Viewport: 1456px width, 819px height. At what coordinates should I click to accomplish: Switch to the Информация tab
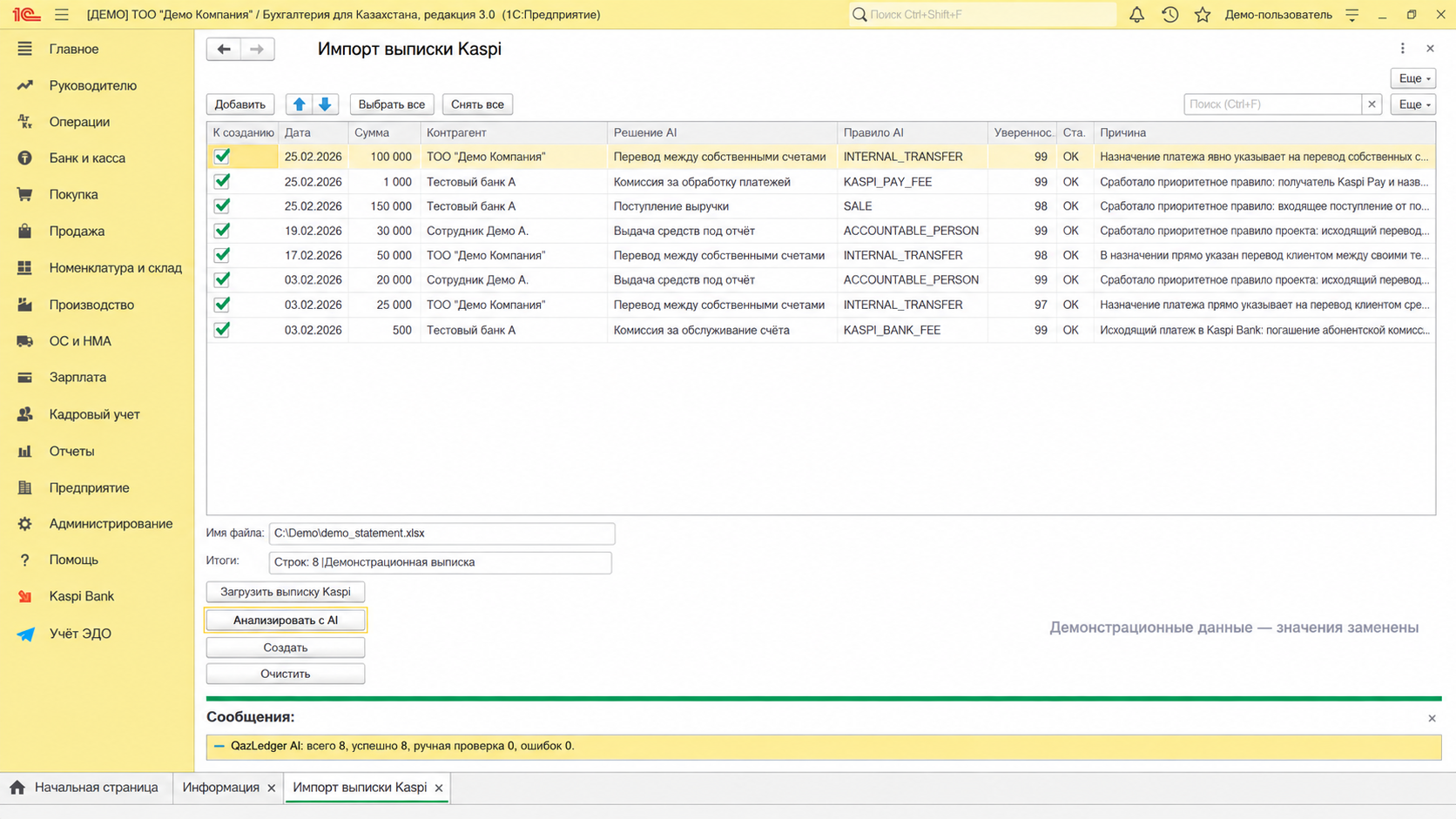point(220,788)
